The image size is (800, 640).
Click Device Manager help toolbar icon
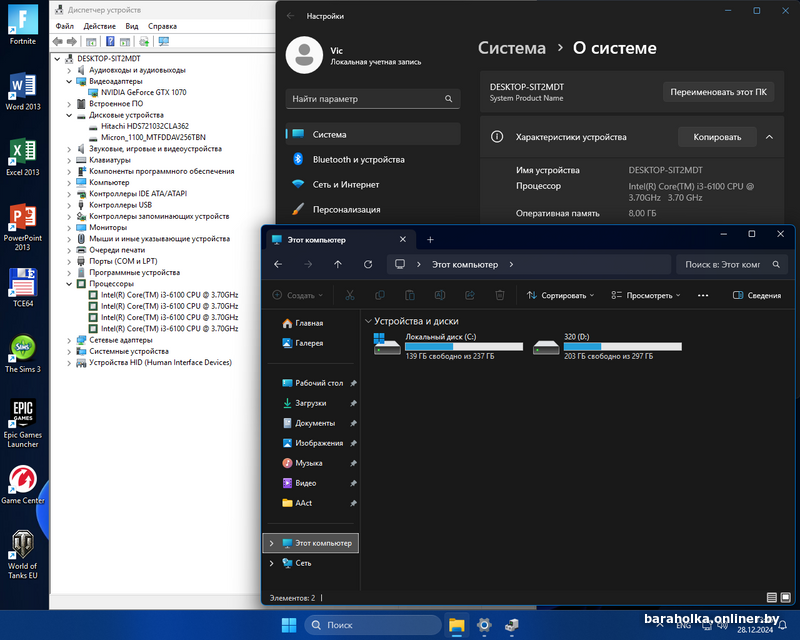click(110, 42)
